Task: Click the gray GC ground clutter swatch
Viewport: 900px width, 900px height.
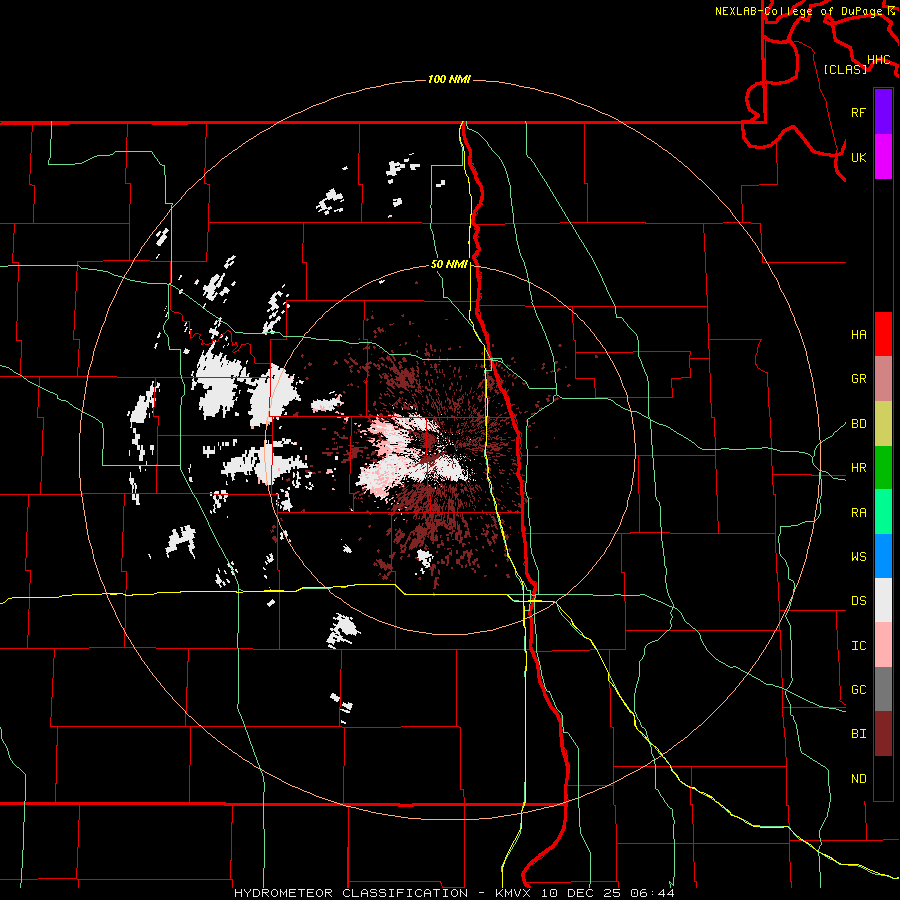Action: (883, 689)
